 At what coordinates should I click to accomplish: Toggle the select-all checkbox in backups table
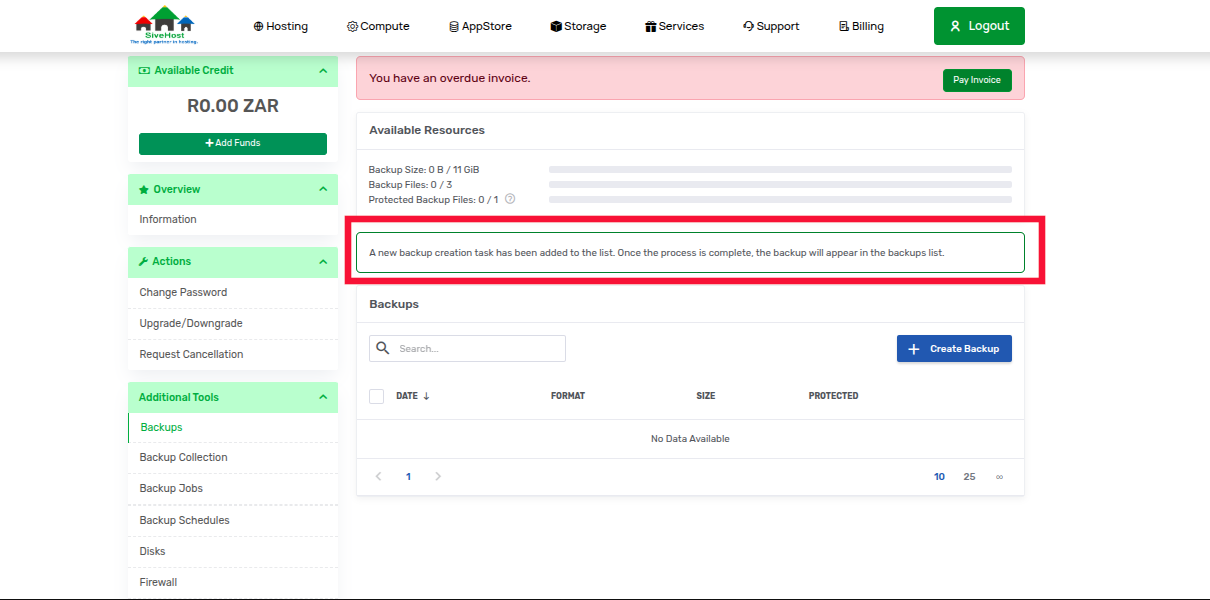click(x=376, y=396)
